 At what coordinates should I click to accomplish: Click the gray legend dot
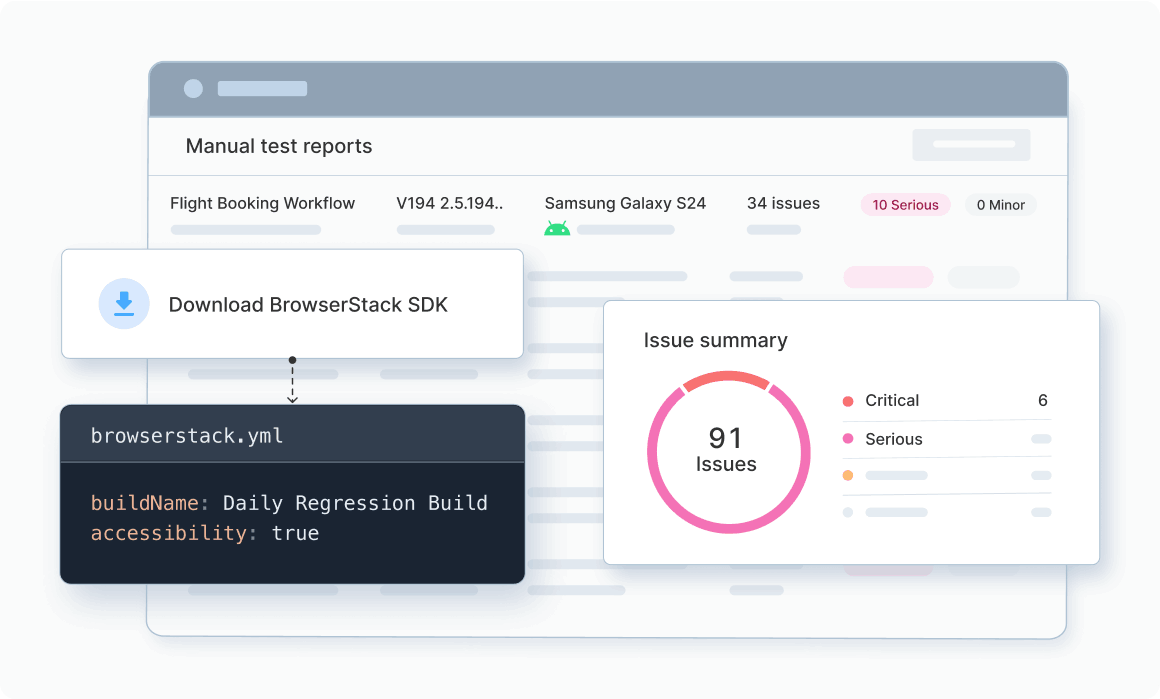coord(848,512)
